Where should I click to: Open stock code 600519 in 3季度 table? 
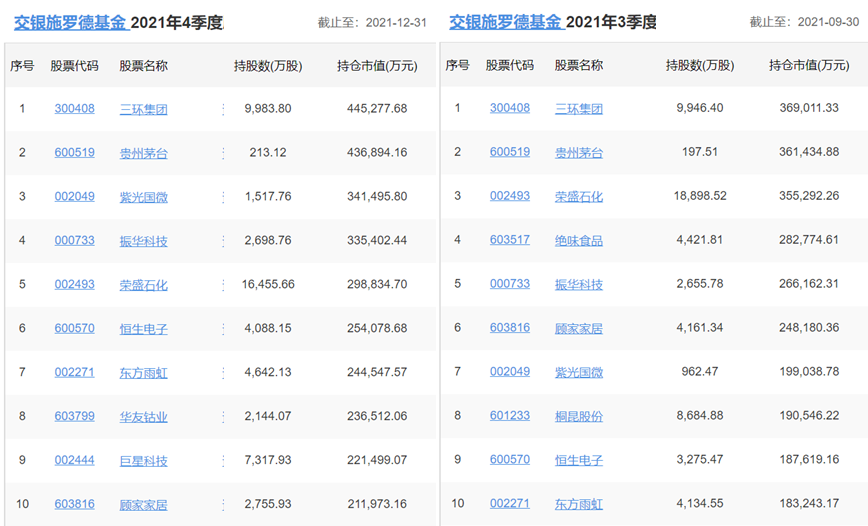pyautogui.click(x=510, y=152)
